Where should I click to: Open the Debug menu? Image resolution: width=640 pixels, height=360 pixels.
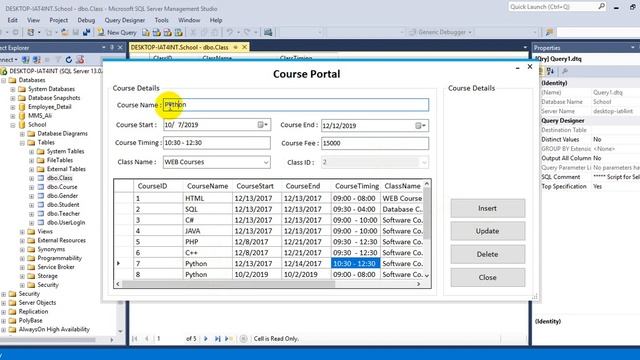(x=86, y=20)
